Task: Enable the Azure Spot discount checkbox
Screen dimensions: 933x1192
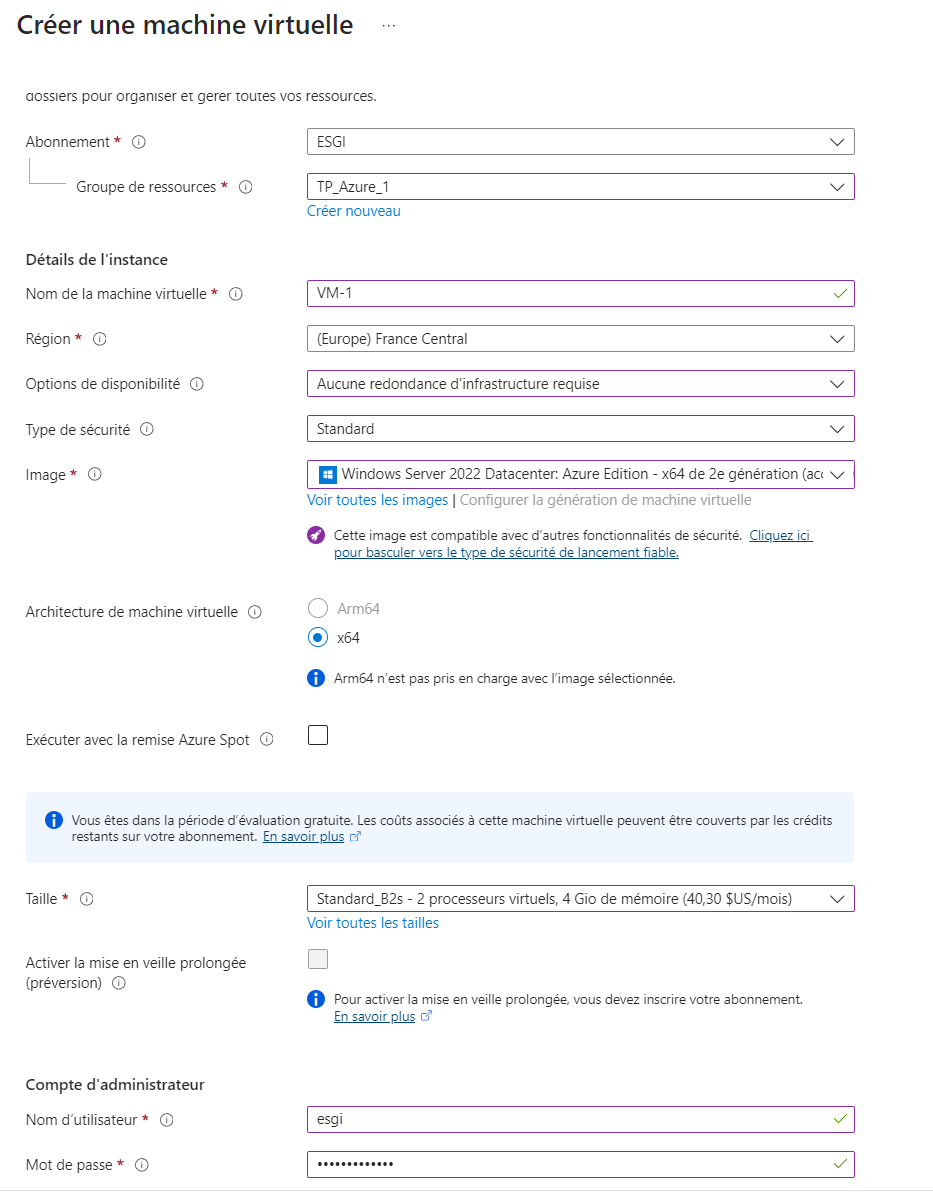Action: pos(318,736)
